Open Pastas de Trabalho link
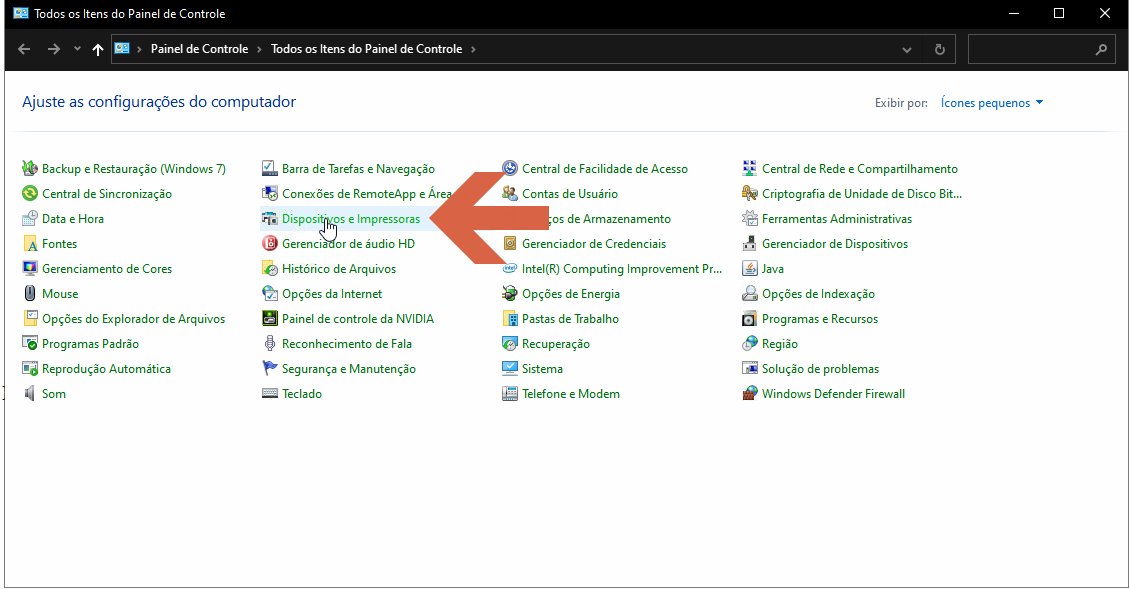The height and width of the screenshot is (589, 1130). [x=570, y=319]
